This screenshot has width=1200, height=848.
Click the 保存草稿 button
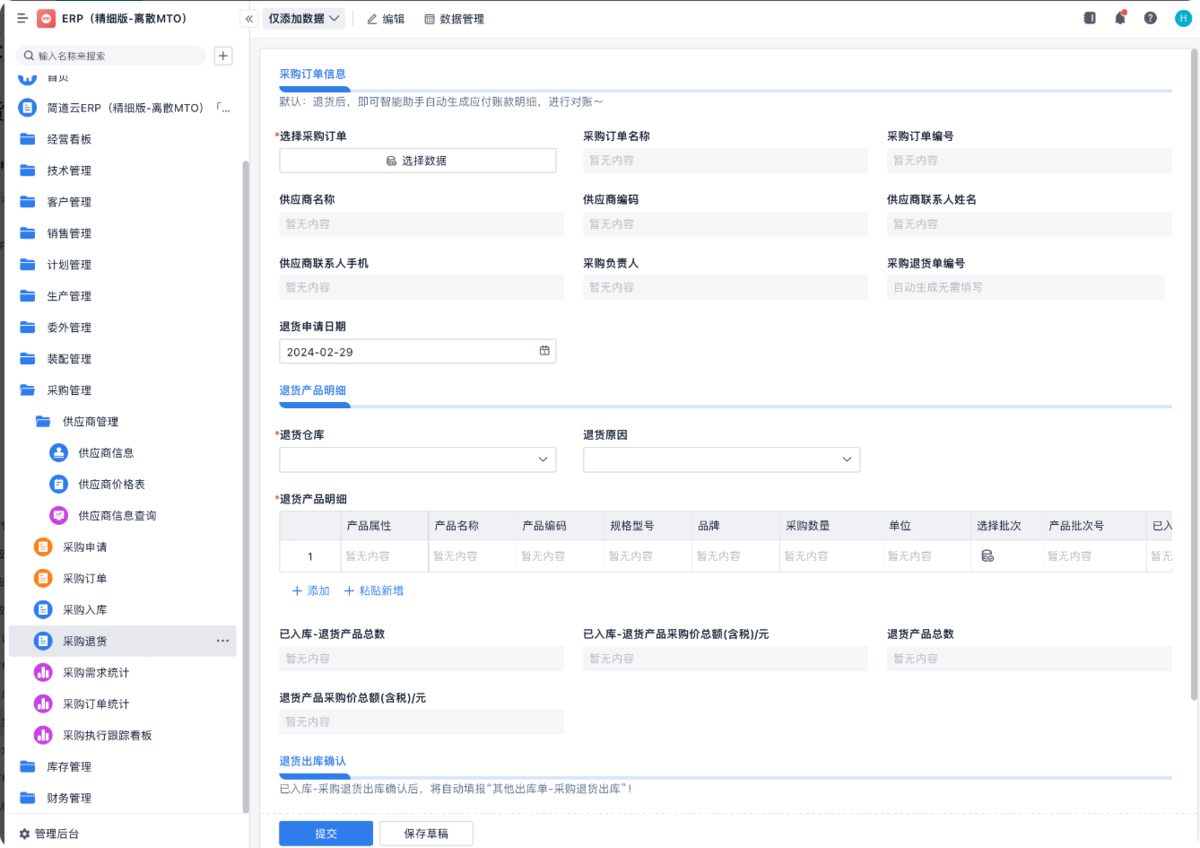coord(427,833)
